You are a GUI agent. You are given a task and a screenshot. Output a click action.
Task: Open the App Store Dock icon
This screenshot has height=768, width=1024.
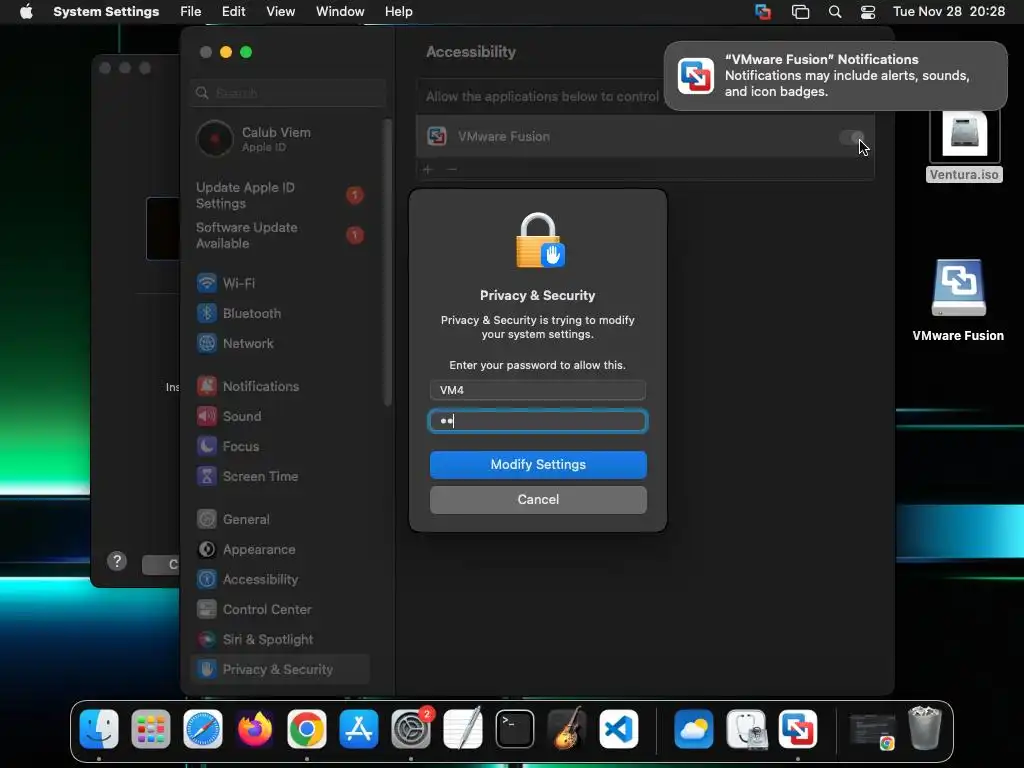(359, 729)
